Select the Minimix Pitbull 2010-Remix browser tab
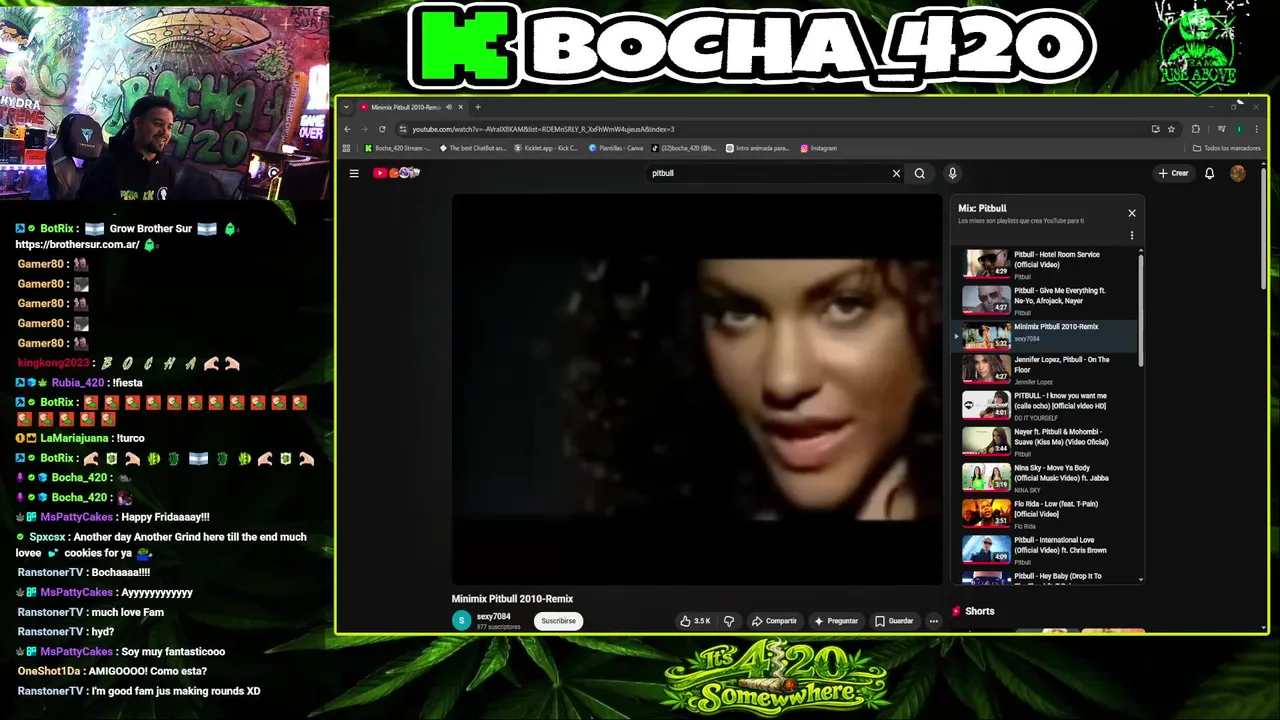 point(406,107)
